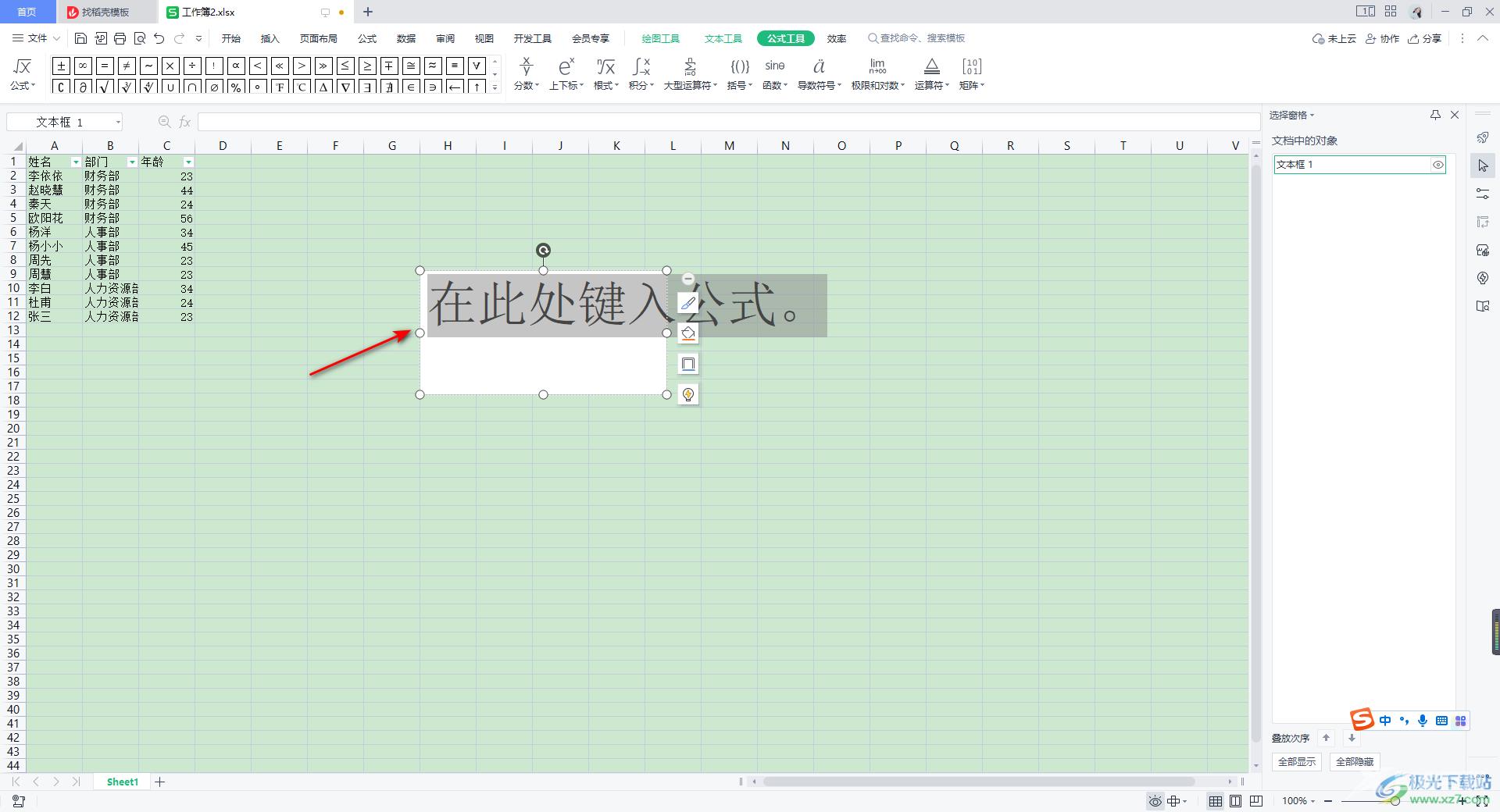
Task: Insert the plus-minus symbol
Action: point(61,66)
